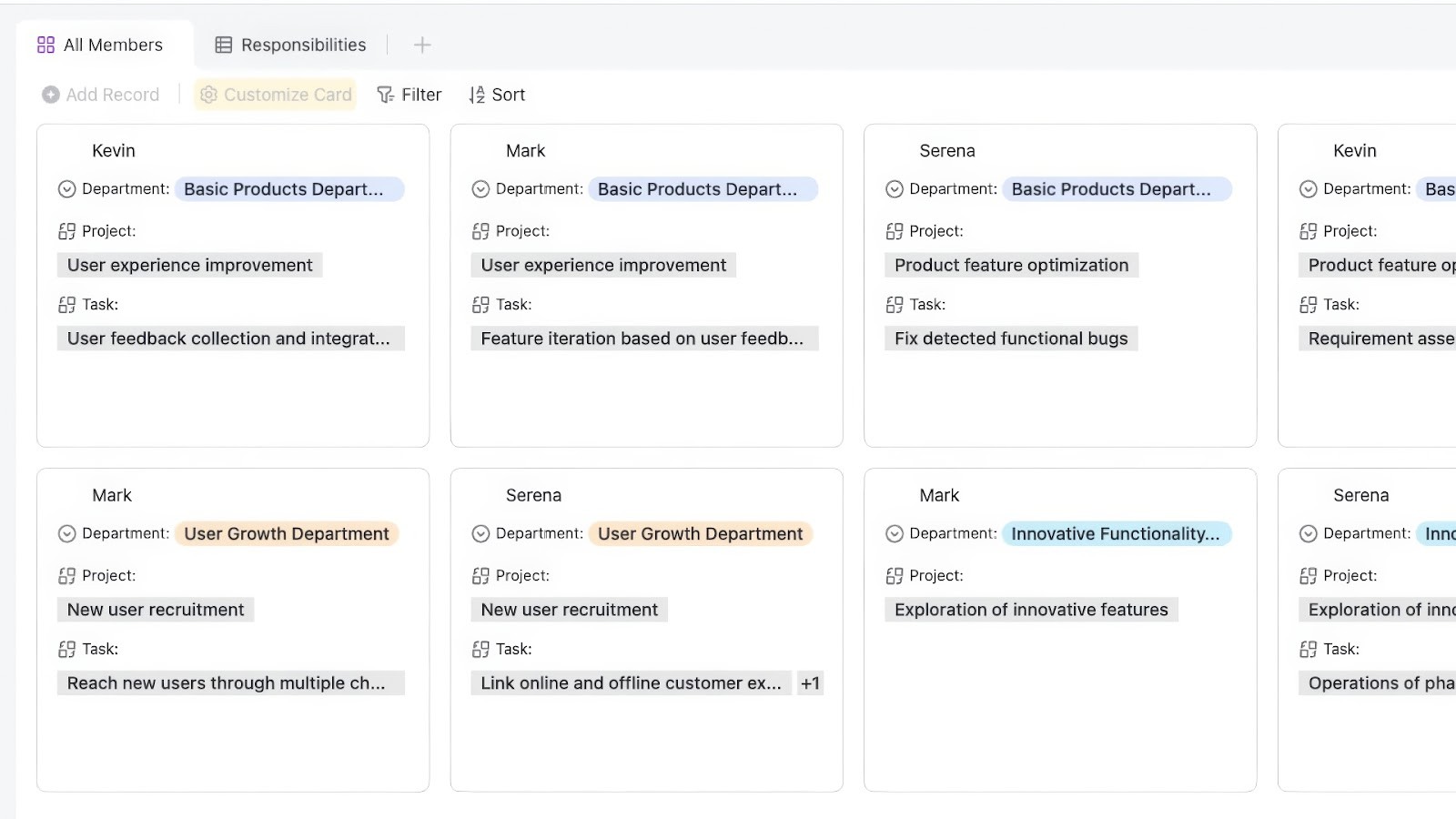Click the User Growth Department tag on Mark's card
Viewport: 1456px width, 819px height.
tap(286, 533)
